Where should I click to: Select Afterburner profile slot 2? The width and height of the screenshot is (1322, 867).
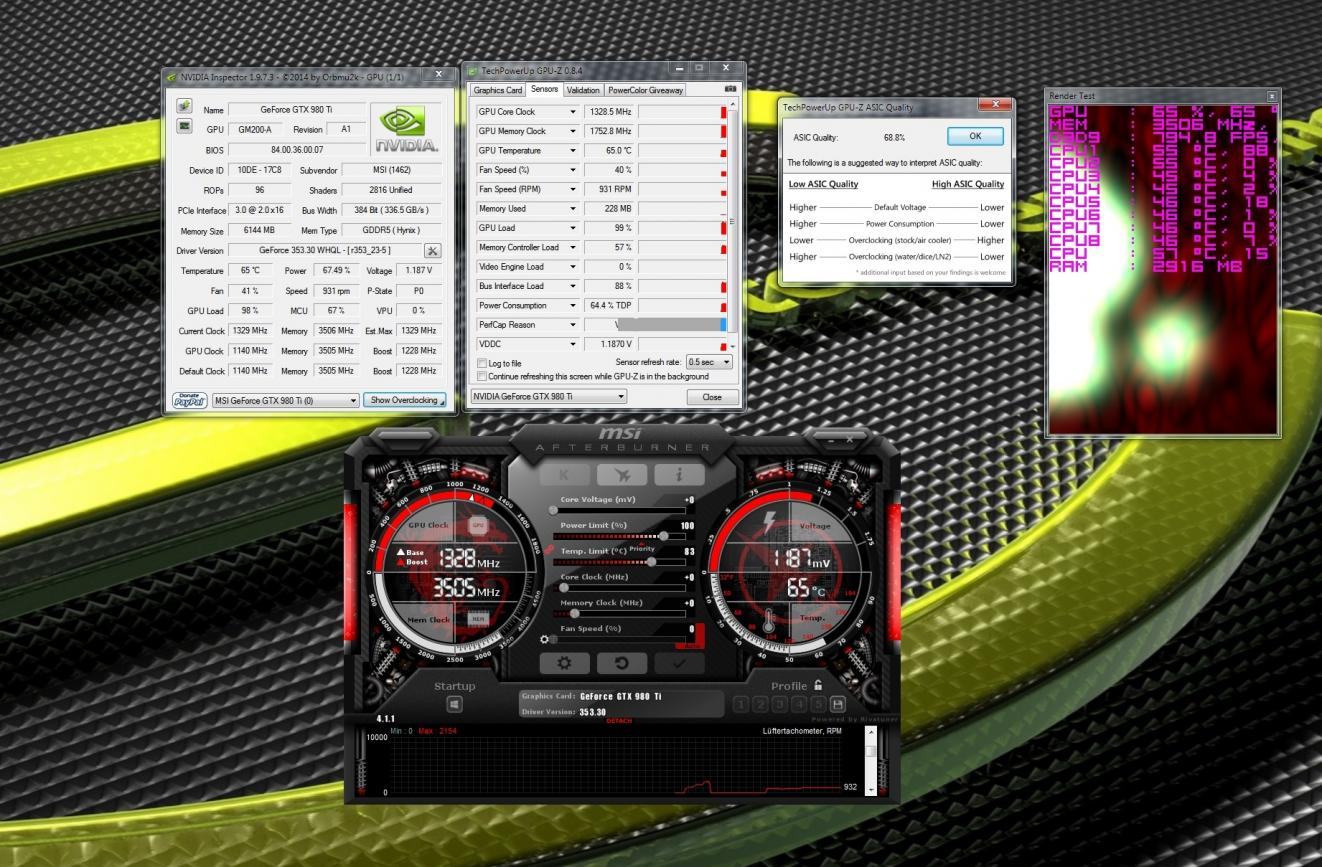[x=761, y=704]
